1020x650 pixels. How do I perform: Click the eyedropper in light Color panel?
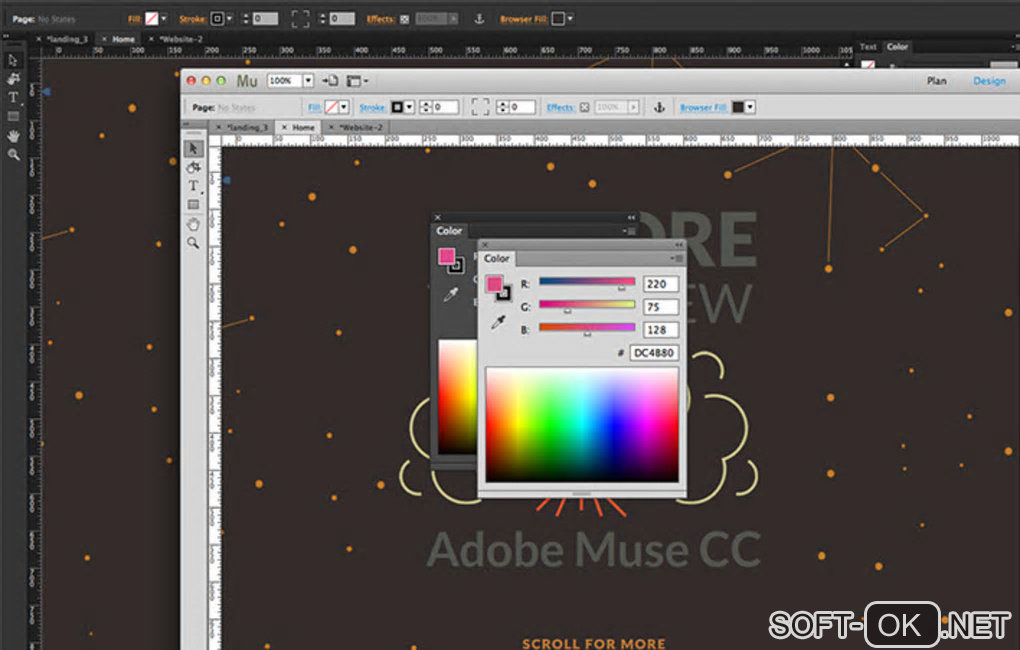tap(498, 321)
